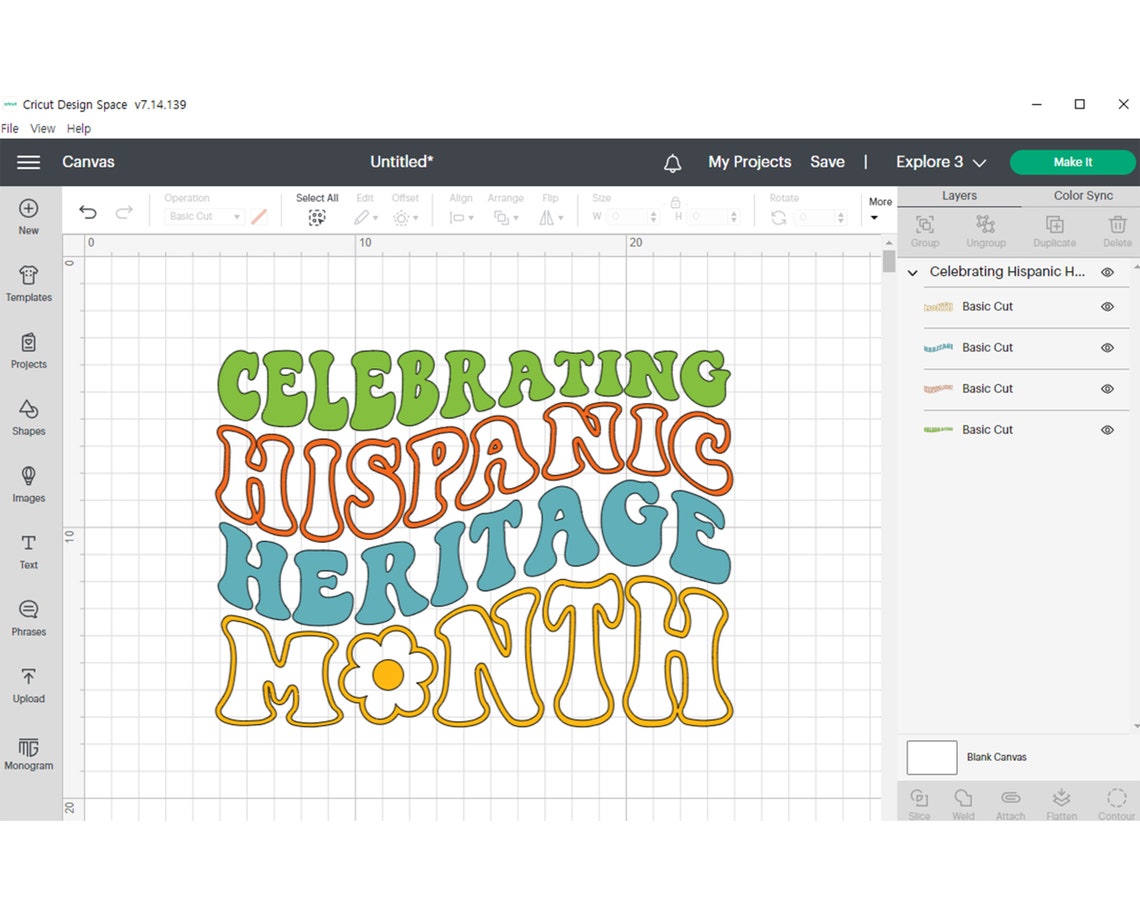Collapse the Celebrating Hispanic H... group
The height and width of the screenshot is (912, 1140).
(911, 271)
